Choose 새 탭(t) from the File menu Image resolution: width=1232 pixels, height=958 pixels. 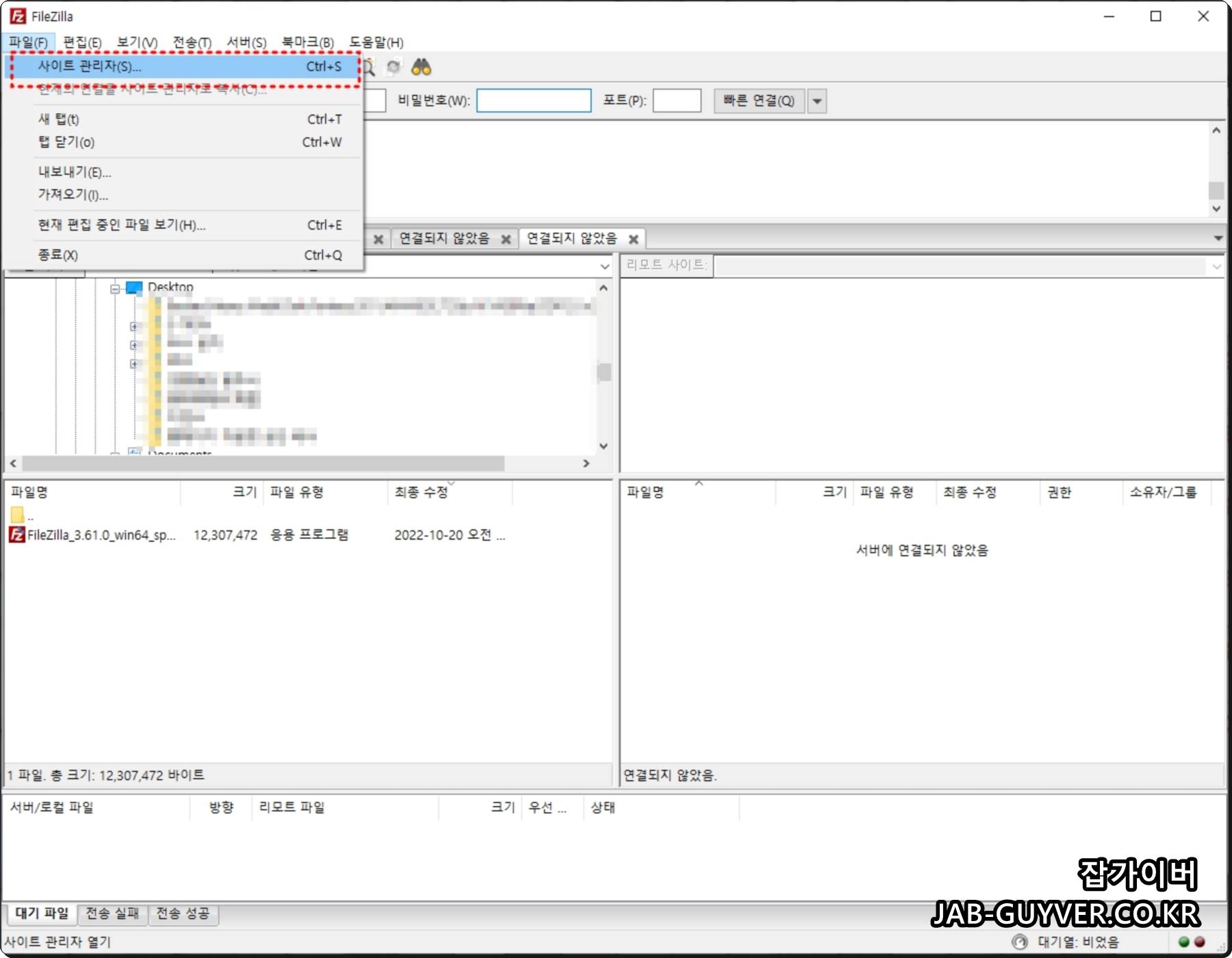[183, 119]
